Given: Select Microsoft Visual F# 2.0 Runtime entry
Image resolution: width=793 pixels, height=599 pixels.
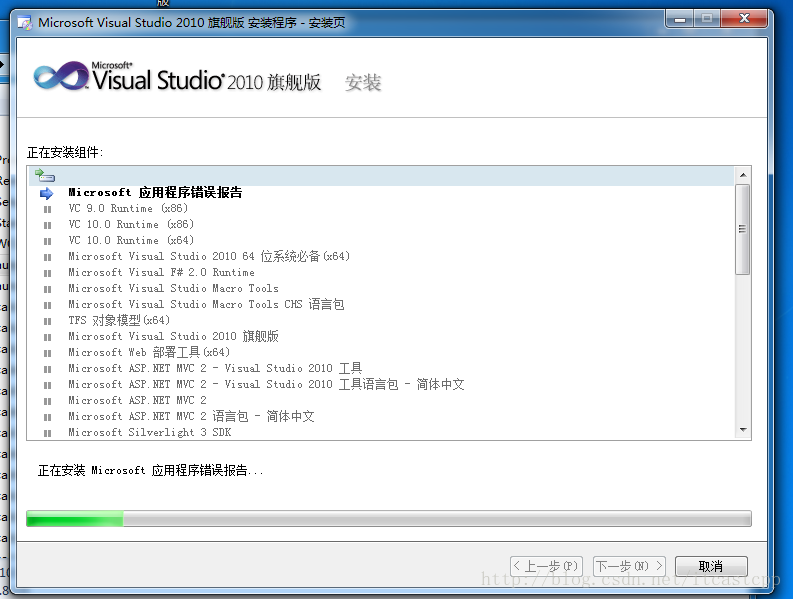Looking at the screenshot, I should coord(161,273).
